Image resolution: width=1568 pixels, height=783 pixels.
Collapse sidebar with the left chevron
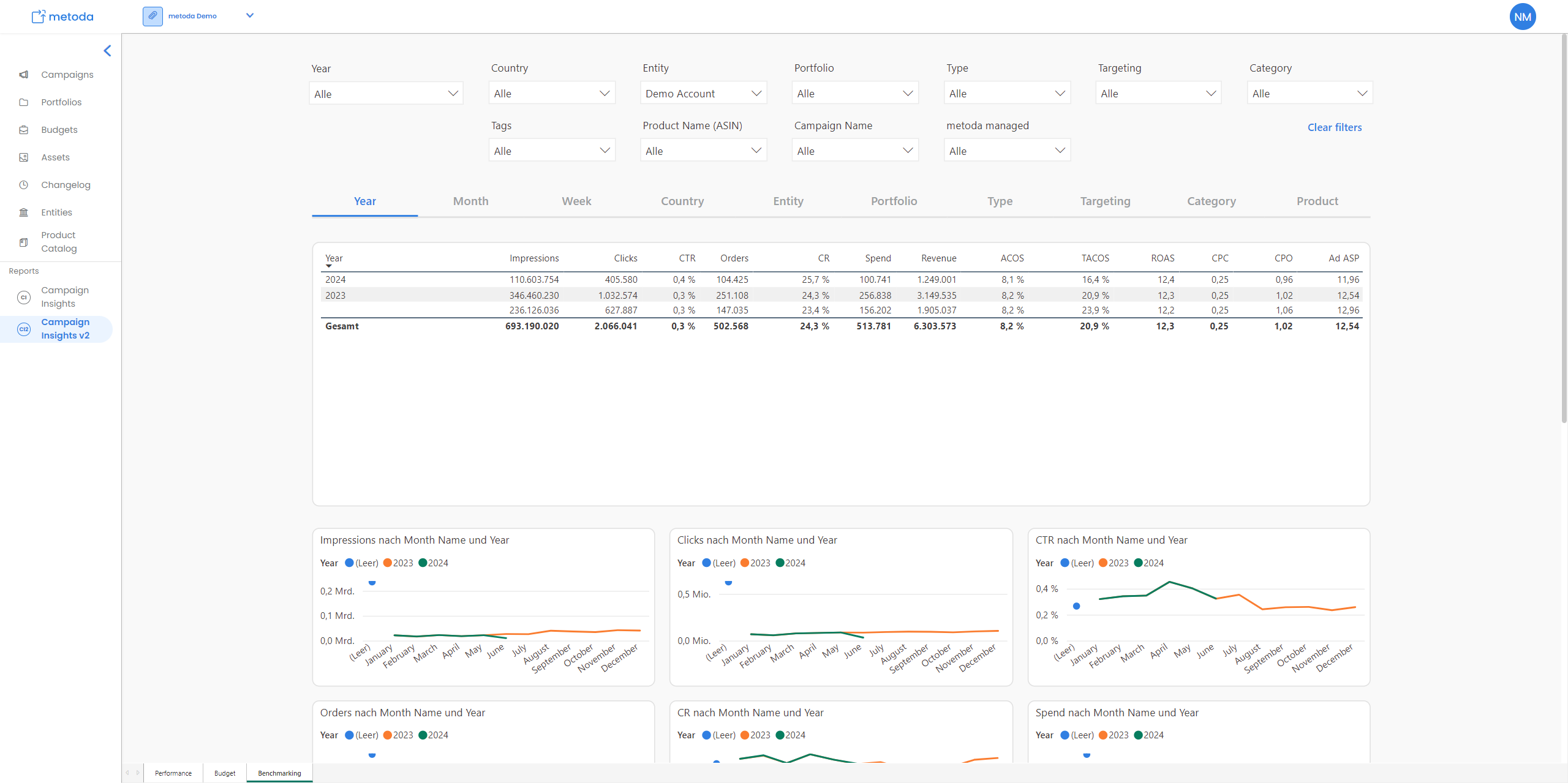(x=107, y=51)
